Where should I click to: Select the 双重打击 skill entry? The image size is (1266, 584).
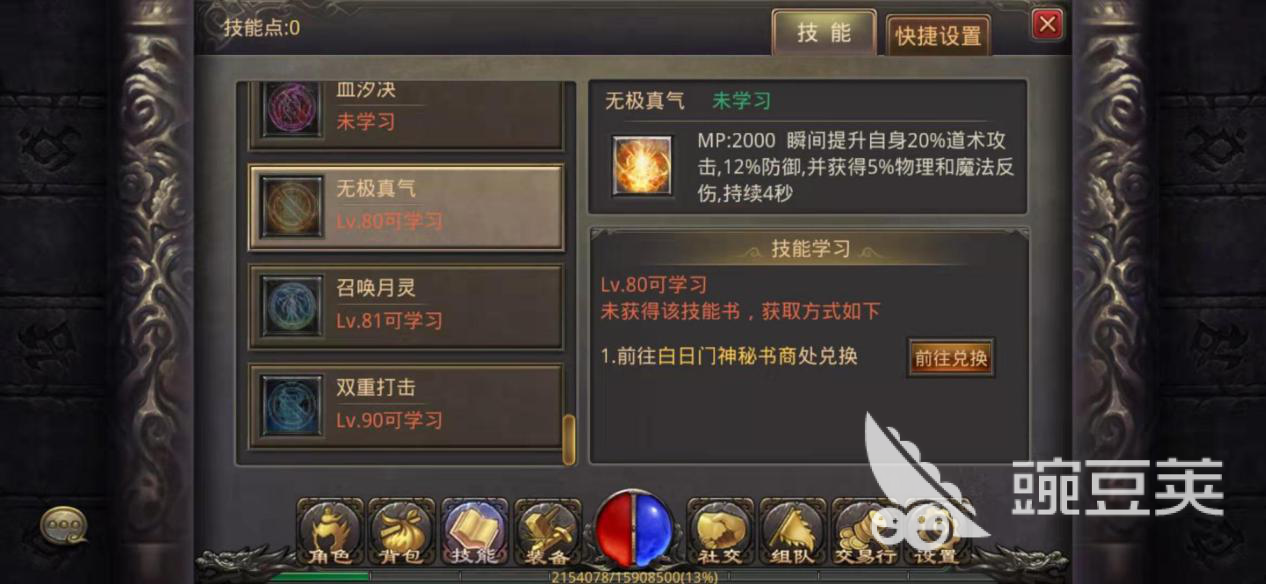(x=406, y=405)
